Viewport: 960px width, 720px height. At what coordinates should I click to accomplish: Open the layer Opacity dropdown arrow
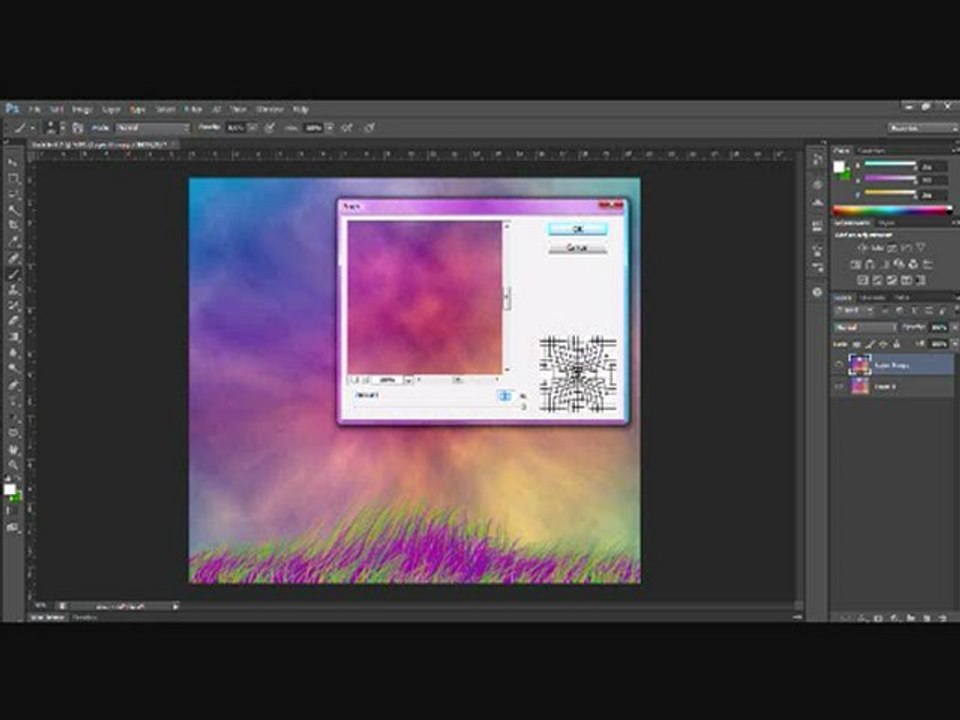pos(954,328)
